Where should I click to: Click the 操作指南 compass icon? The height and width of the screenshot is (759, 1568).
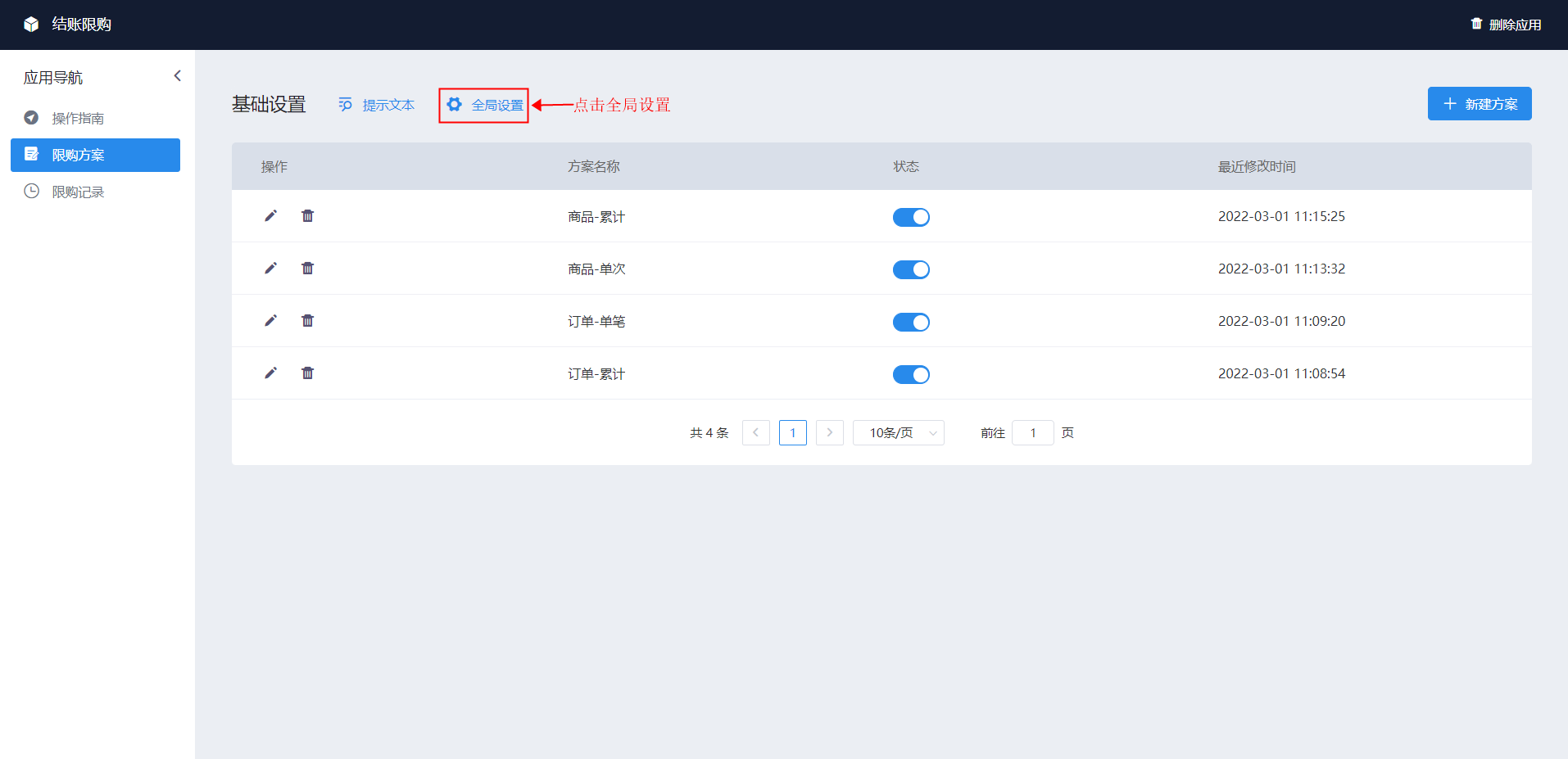click(x=31, y=118)
